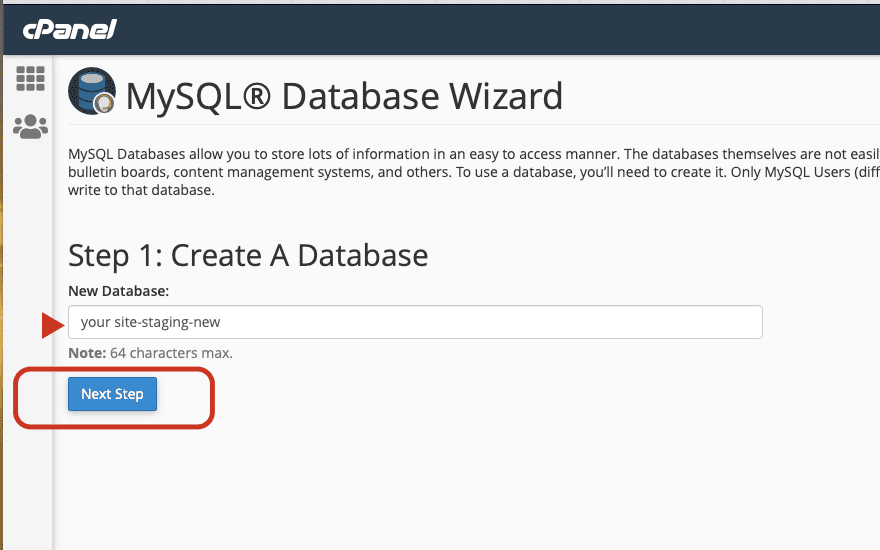Click the Step 1: Create A Database heading
Image resolution: width=880 pixels, height=550 pixels.
tap(248, 256)
